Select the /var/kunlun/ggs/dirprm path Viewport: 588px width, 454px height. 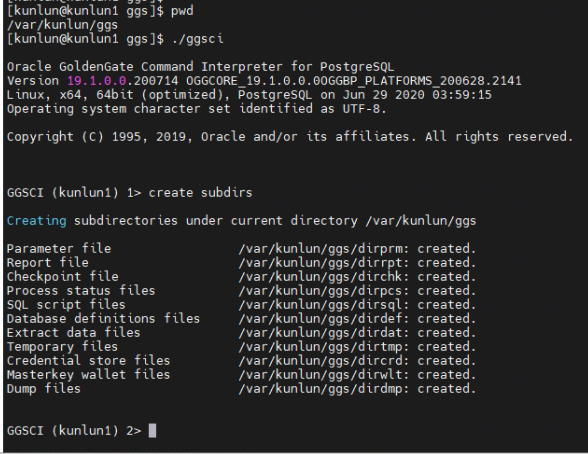click(x=321, y=249)
